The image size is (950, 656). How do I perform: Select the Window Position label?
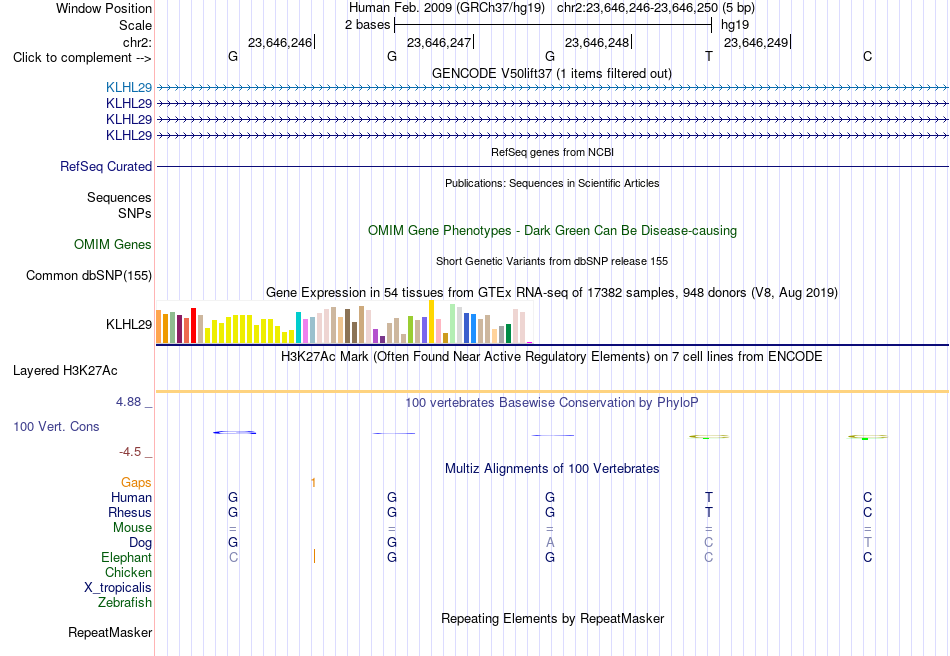104,8
